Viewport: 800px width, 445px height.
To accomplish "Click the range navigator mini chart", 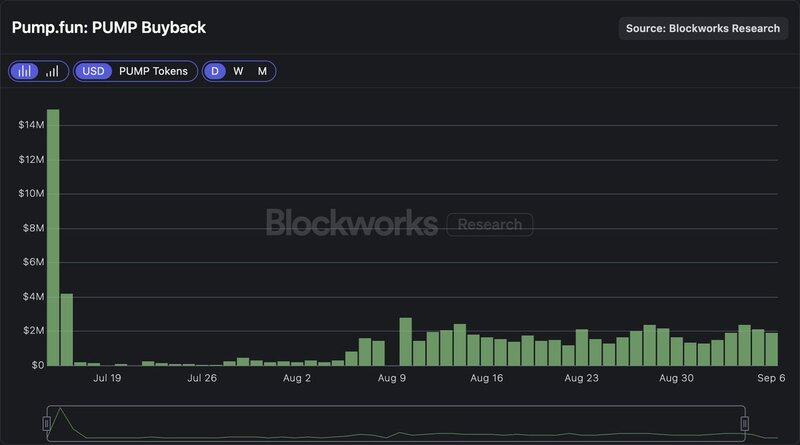I will [x=395, y=423].
